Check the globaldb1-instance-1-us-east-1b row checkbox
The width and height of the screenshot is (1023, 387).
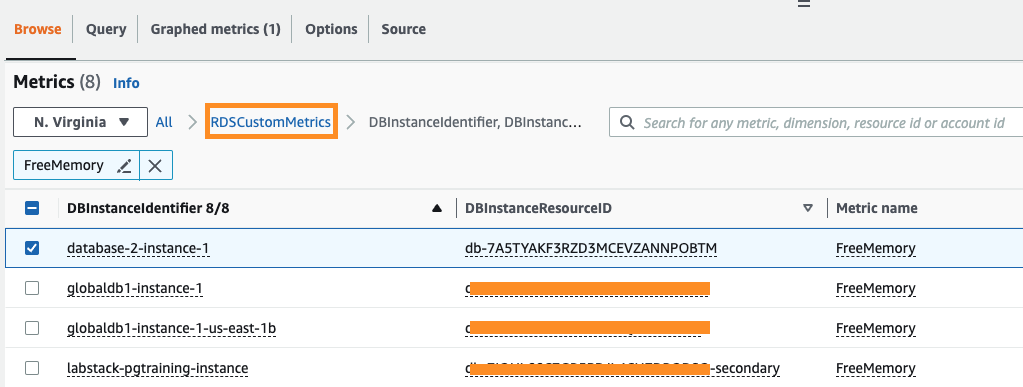32,328
